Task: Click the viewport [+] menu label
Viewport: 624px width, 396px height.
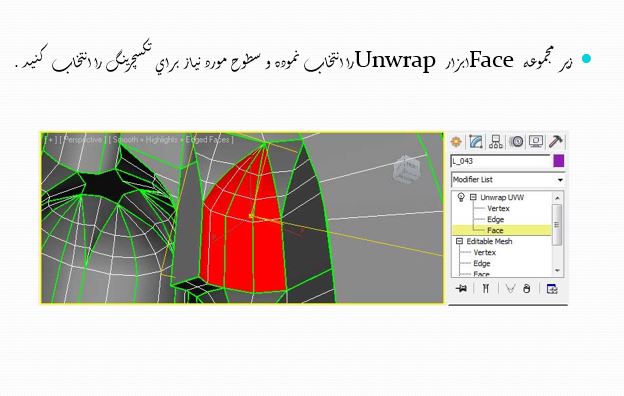Action: pos(51,140)
